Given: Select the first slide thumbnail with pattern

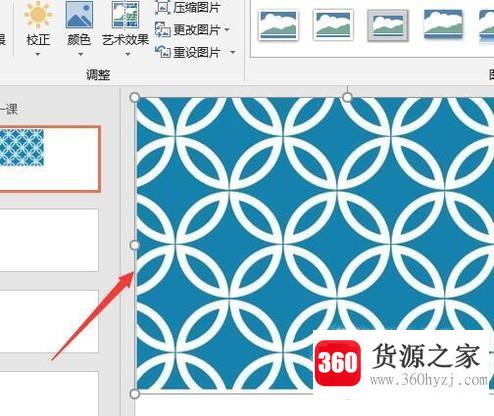Looking at the screenshot, I should coord(49,159).
